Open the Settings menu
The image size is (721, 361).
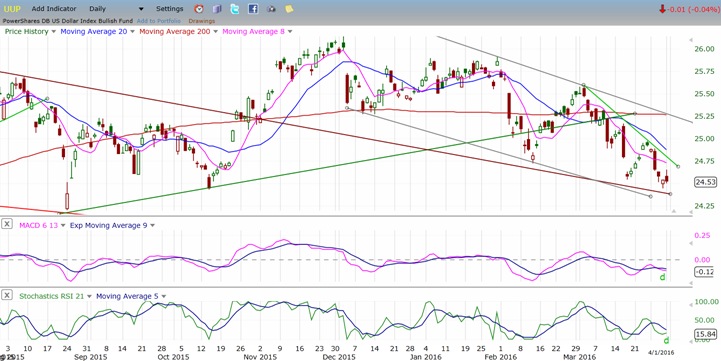tap(169, 9)
